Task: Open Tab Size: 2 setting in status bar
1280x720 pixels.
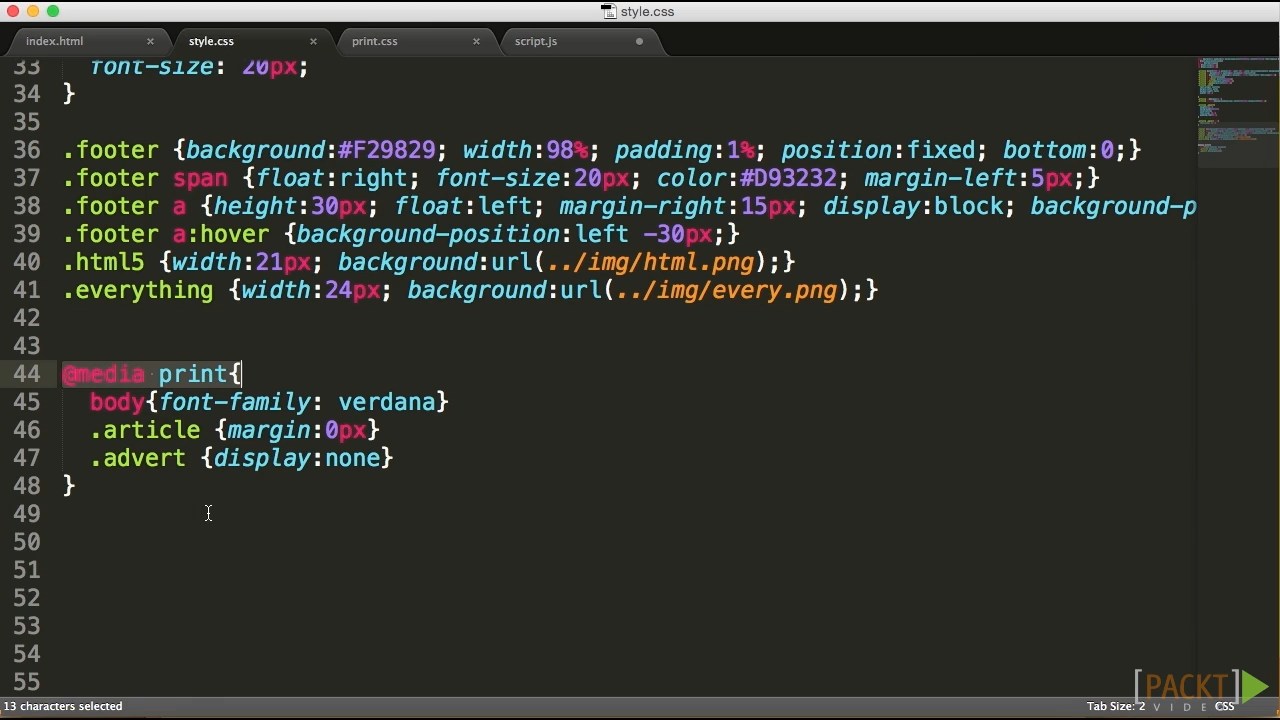Action: [1116, 706]
